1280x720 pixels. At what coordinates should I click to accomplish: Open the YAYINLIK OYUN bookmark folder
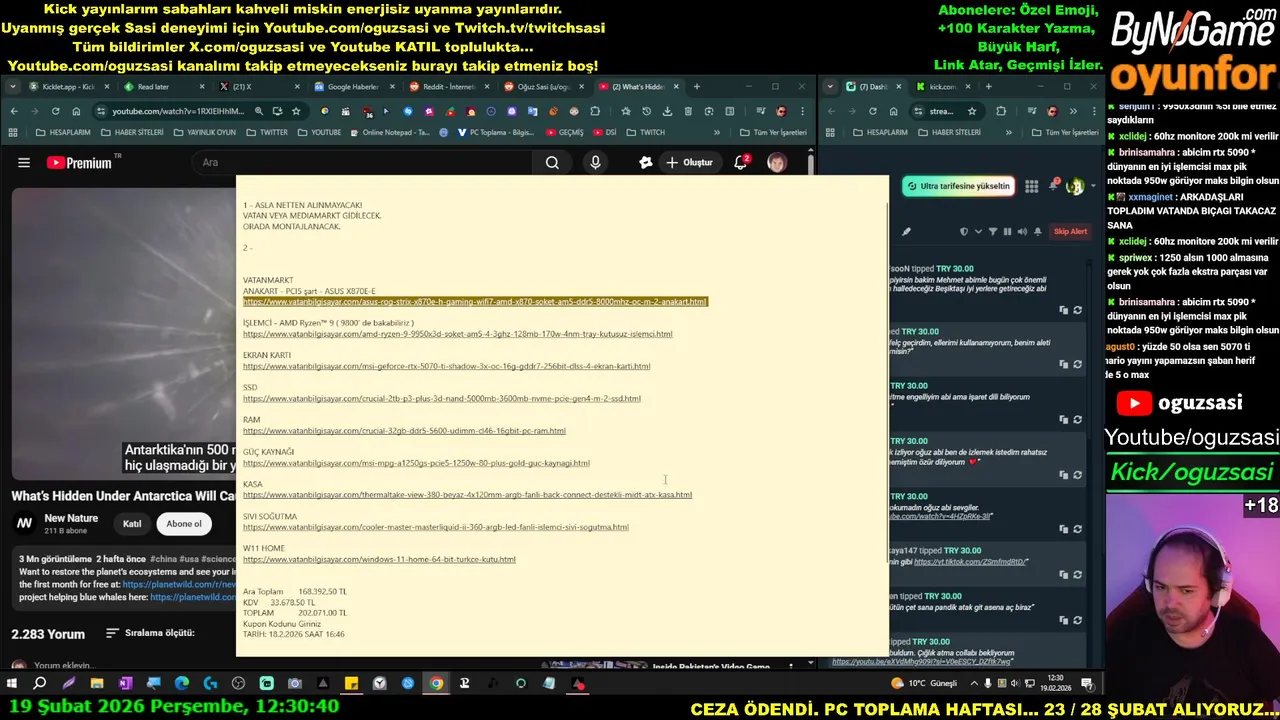205,132
